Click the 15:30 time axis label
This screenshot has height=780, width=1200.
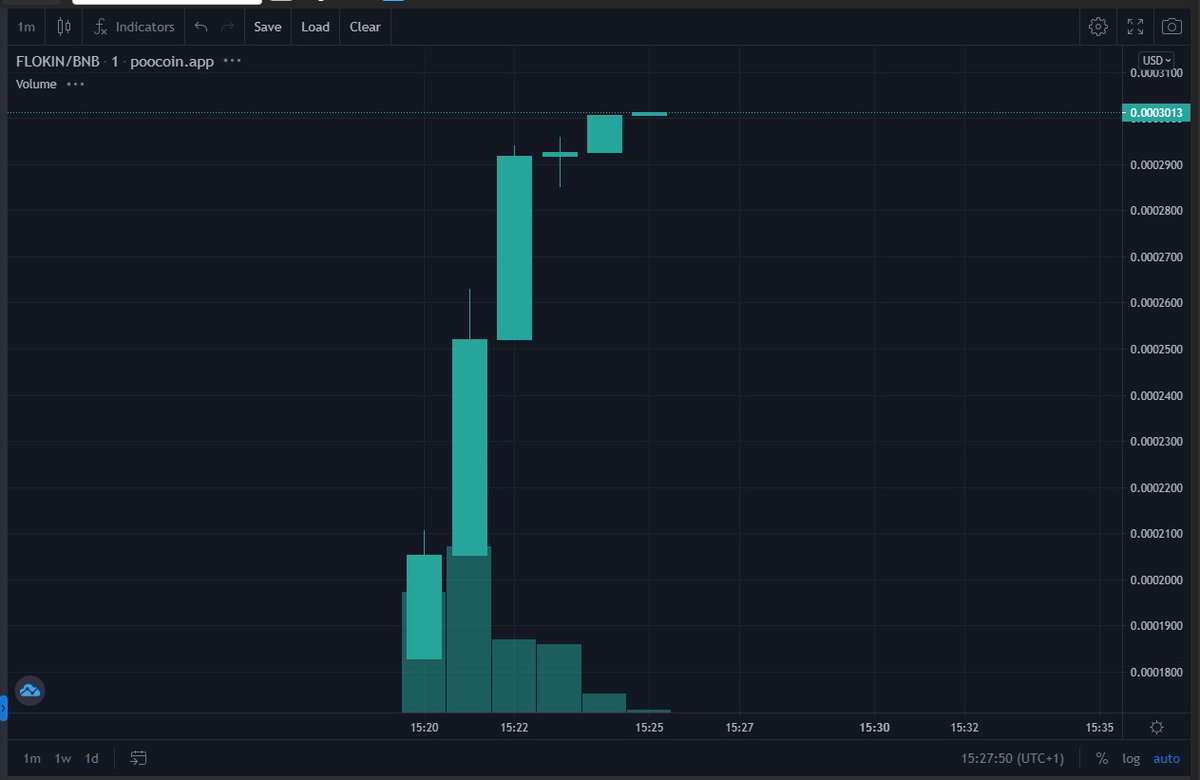(x=874, y=727)
